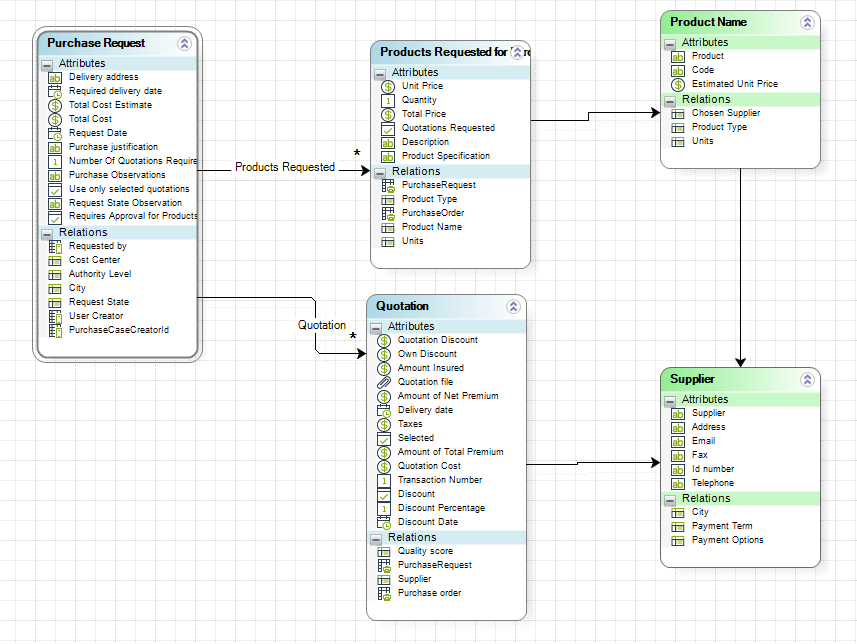857x644 pixels.
Task: Click the icon beside Requested by relation
Action: [x=55, y=246]
